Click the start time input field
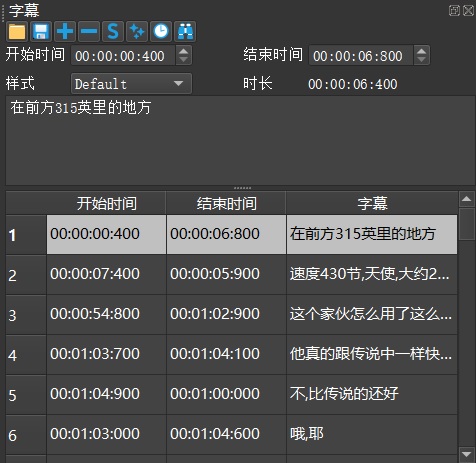 pos(123,56)
